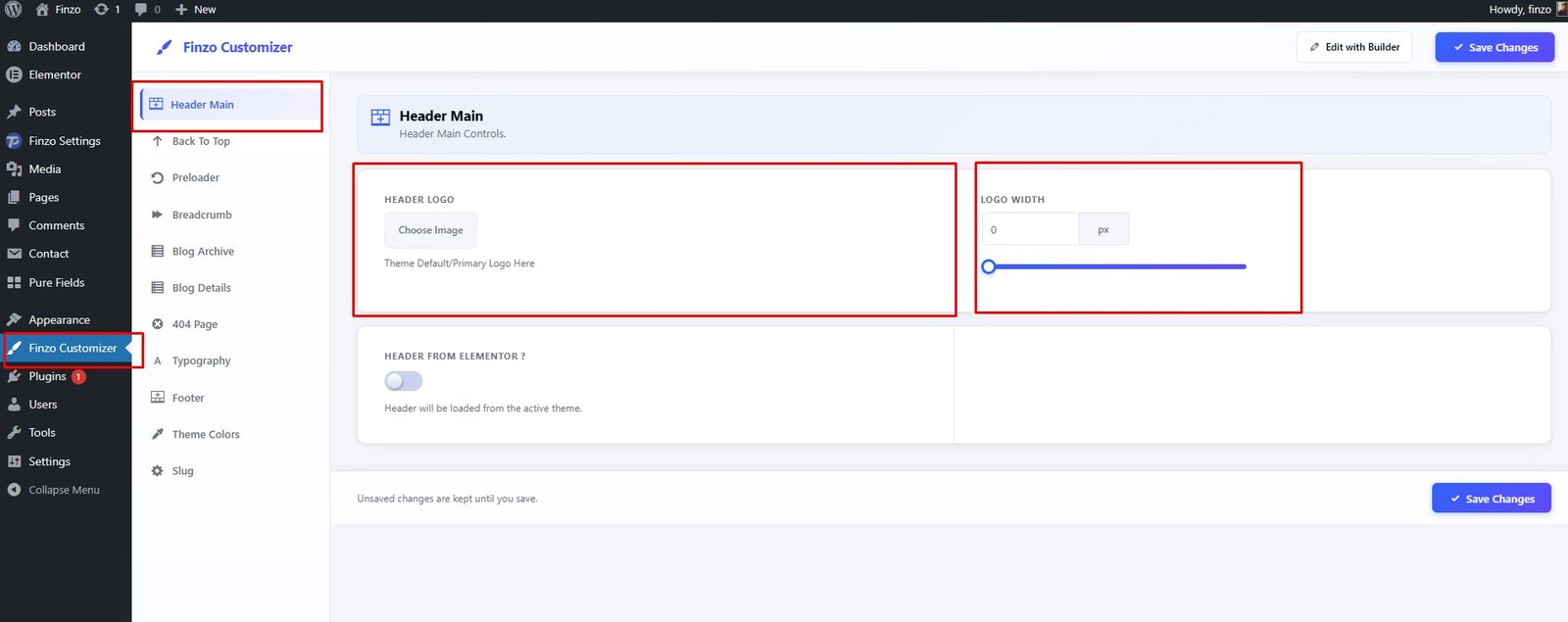Screen dimensions: 1568x622
Task: Click the updates icon showing 1
Action: click(x=107, y=10)
